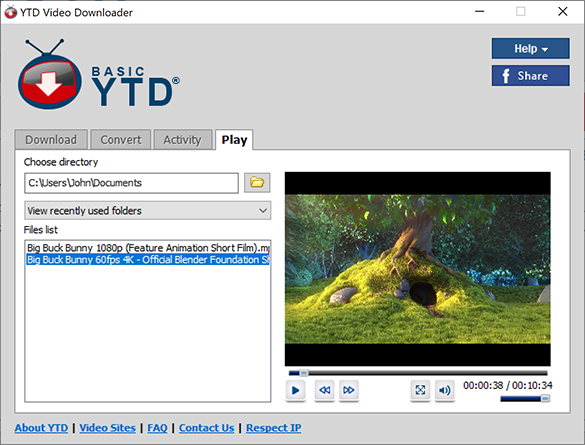Open the Video Sites link
Image resolution: width=585 pixels, height=445 pixels.
point(107,428)
